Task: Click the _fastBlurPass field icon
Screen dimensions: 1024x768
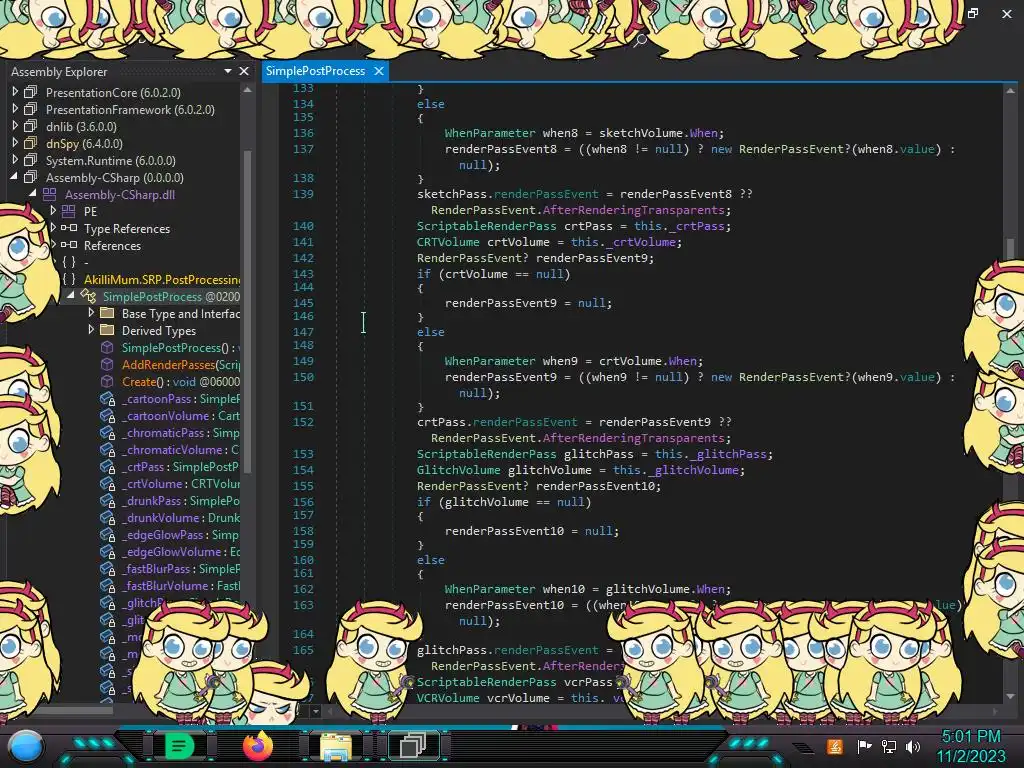Action: (107, 568)
